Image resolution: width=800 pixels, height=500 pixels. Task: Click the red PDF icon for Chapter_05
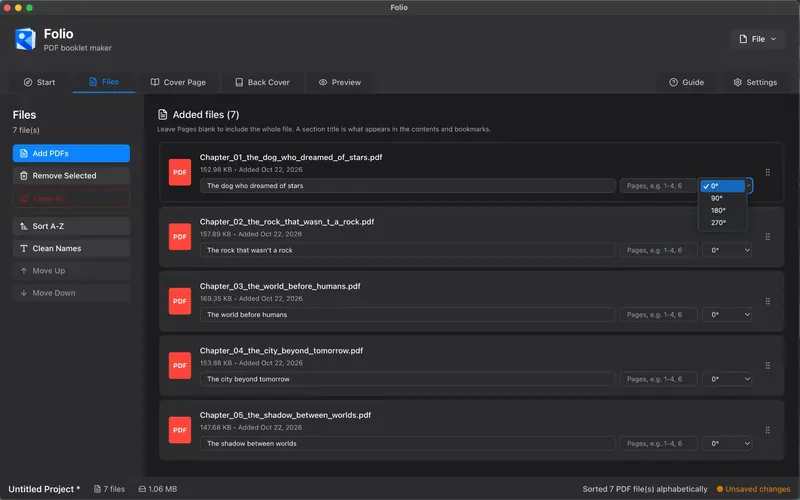[180, 430]
